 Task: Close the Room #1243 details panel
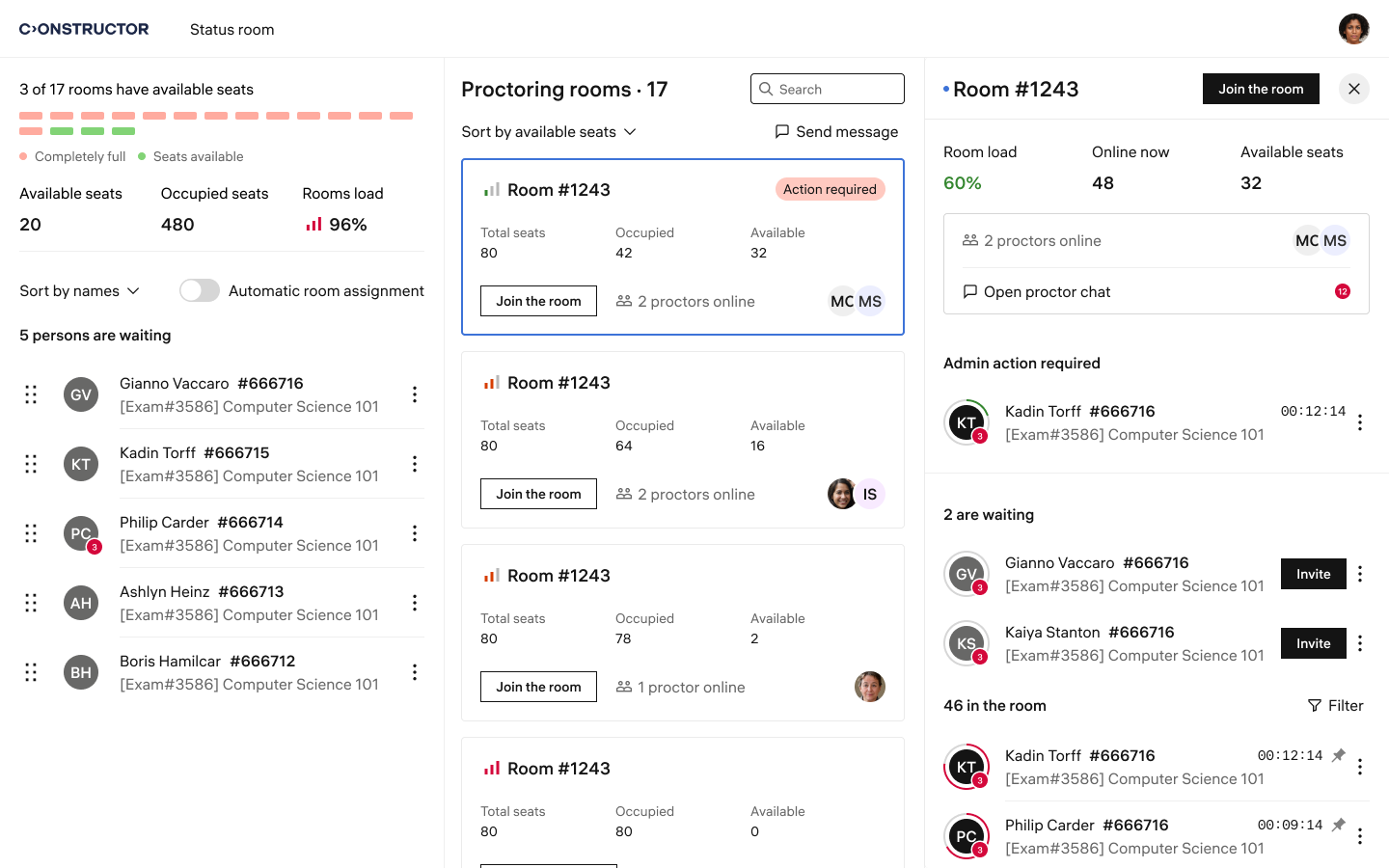click(1354, 89)
